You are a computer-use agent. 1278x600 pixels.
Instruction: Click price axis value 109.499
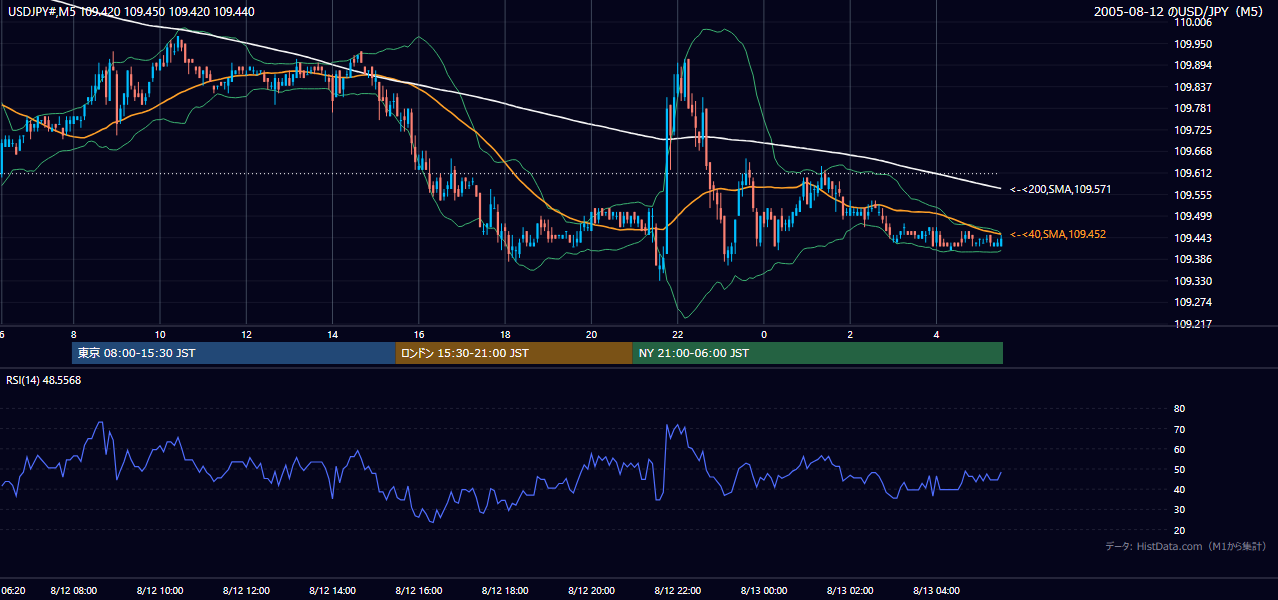coord(1193,216)
